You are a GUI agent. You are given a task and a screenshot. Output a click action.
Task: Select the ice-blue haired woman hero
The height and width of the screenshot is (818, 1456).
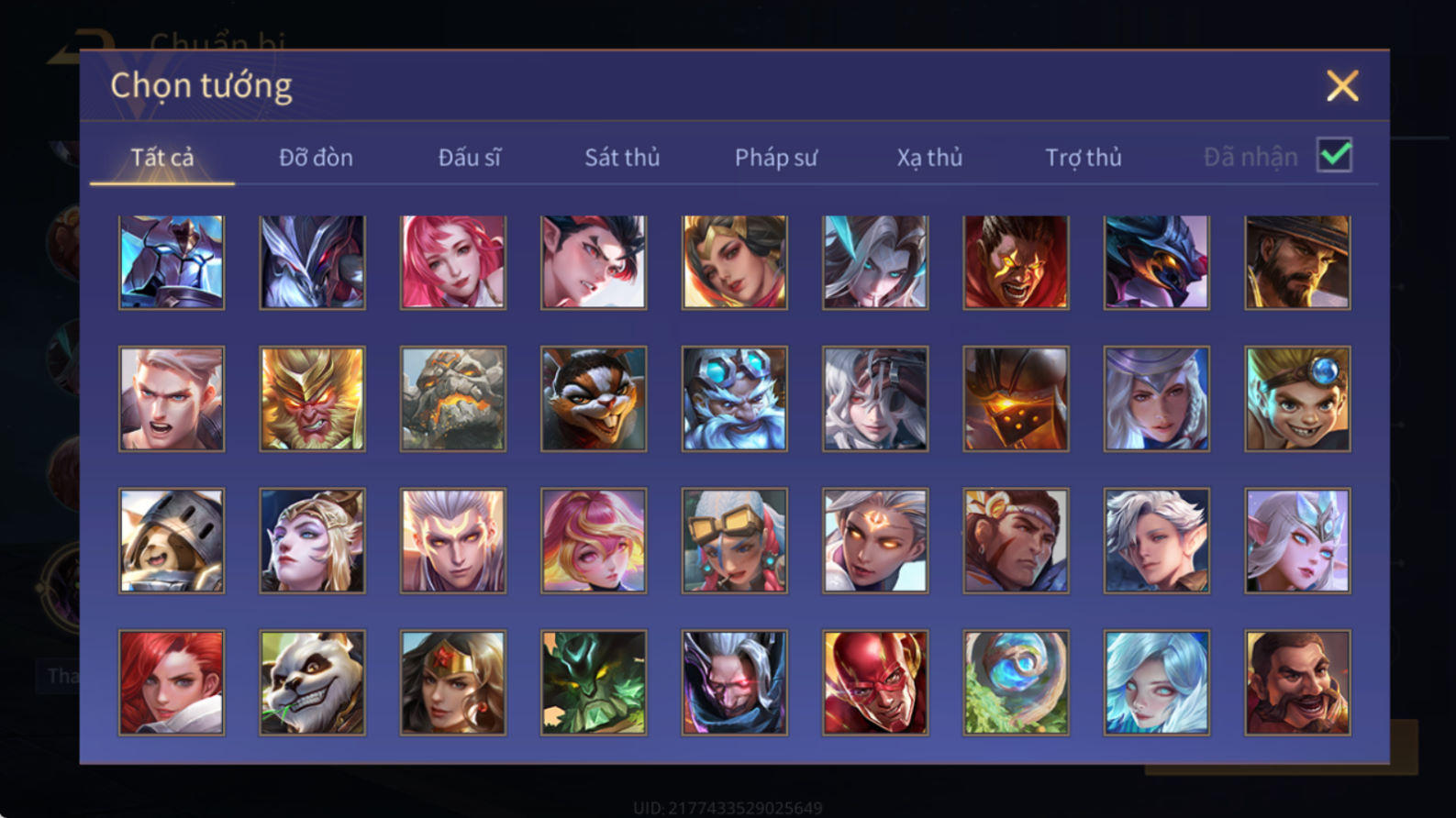coord(1156,682)
